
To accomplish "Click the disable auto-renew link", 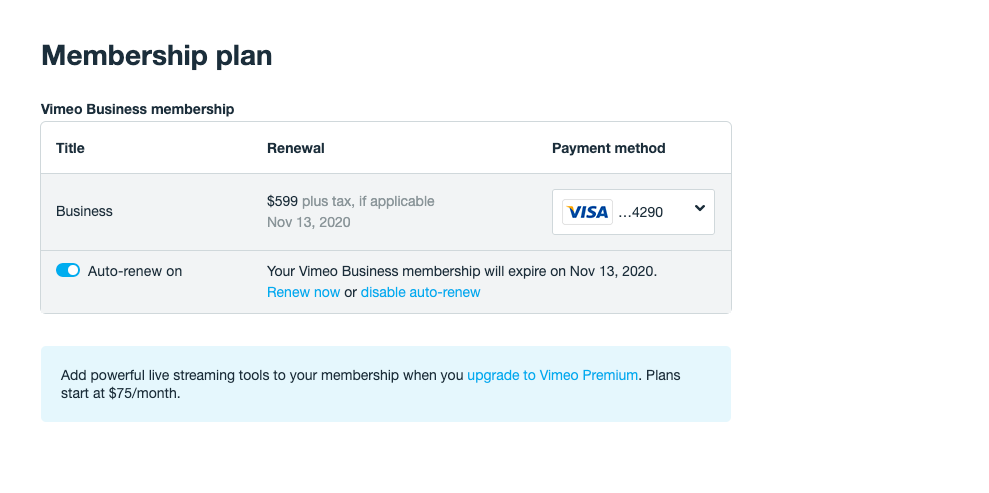I will coord(420,292).
